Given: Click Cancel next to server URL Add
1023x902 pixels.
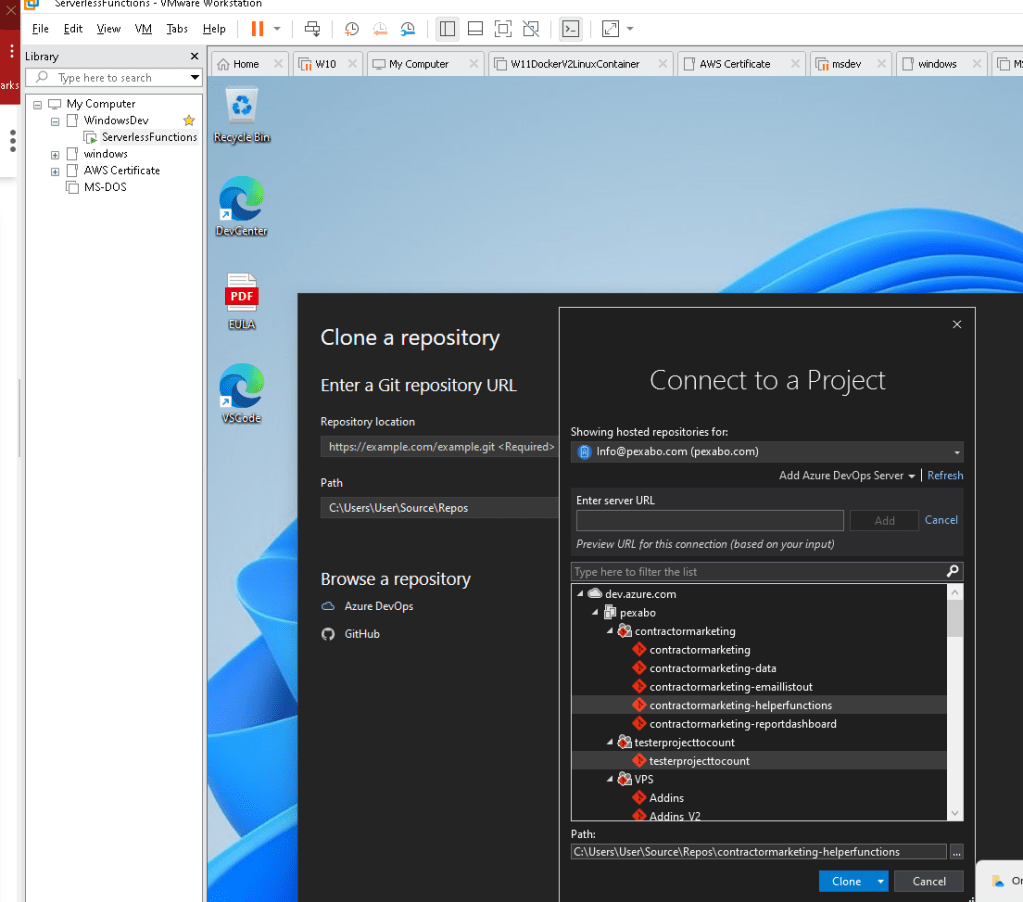Looking at the screenshot, I should tap(941, 520).
